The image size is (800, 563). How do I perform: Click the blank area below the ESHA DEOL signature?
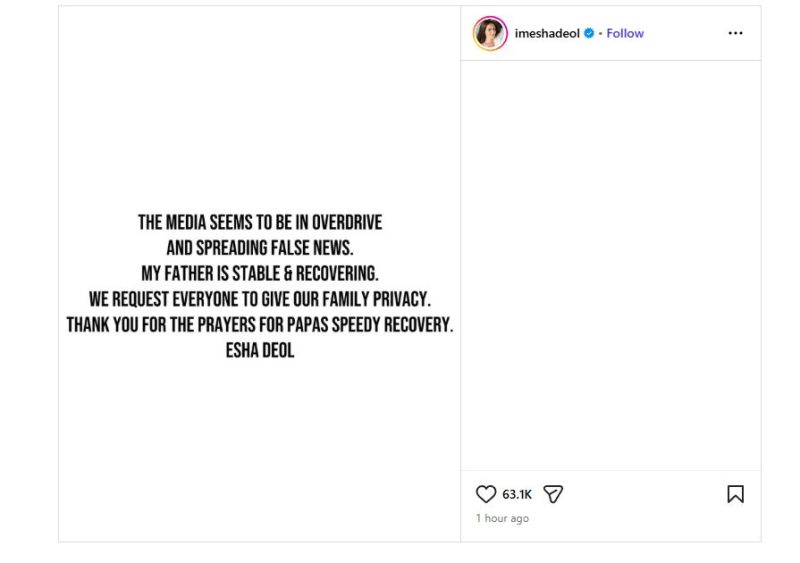point(259,450)
